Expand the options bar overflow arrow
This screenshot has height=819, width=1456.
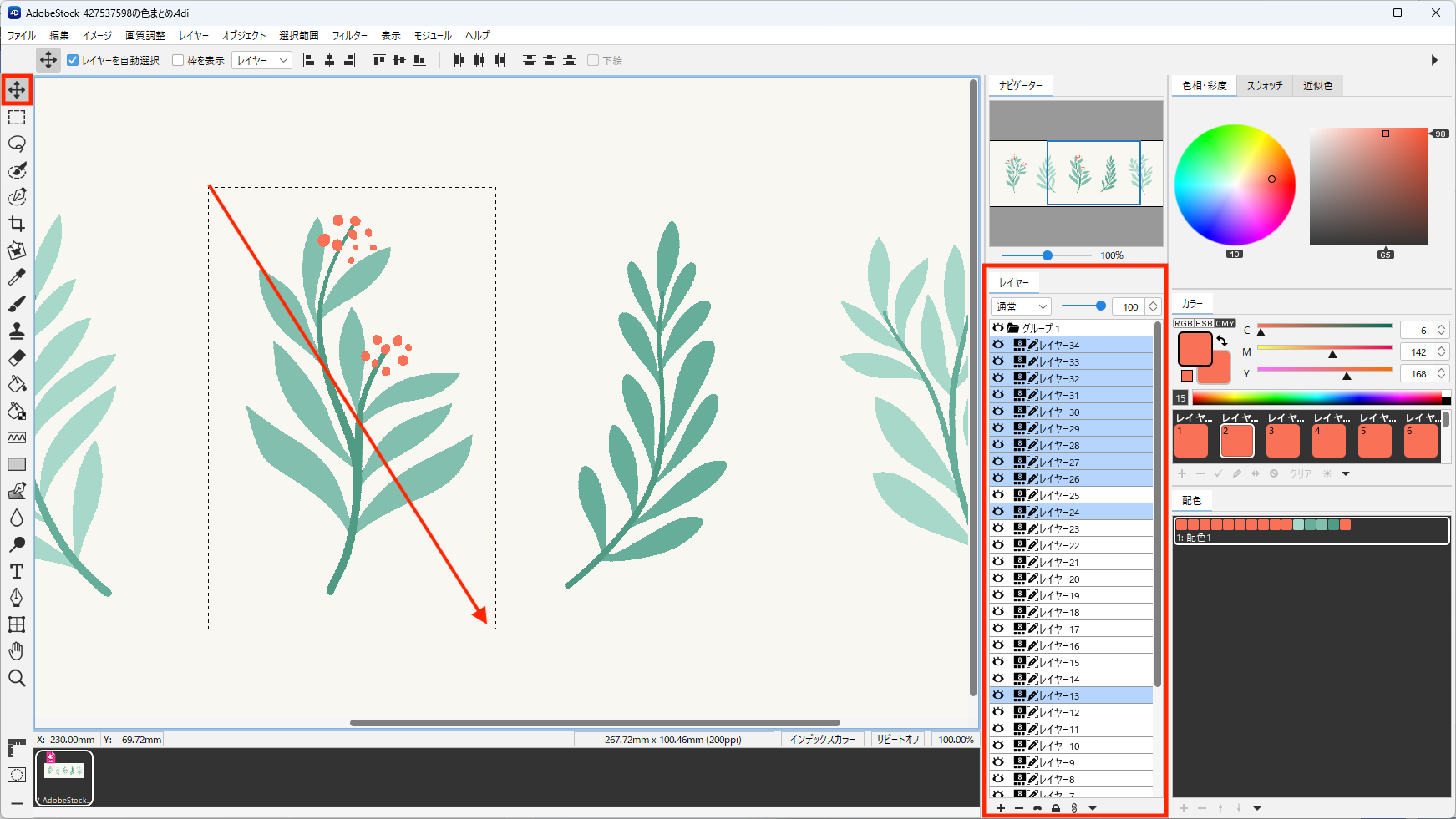coord(1434,60)
